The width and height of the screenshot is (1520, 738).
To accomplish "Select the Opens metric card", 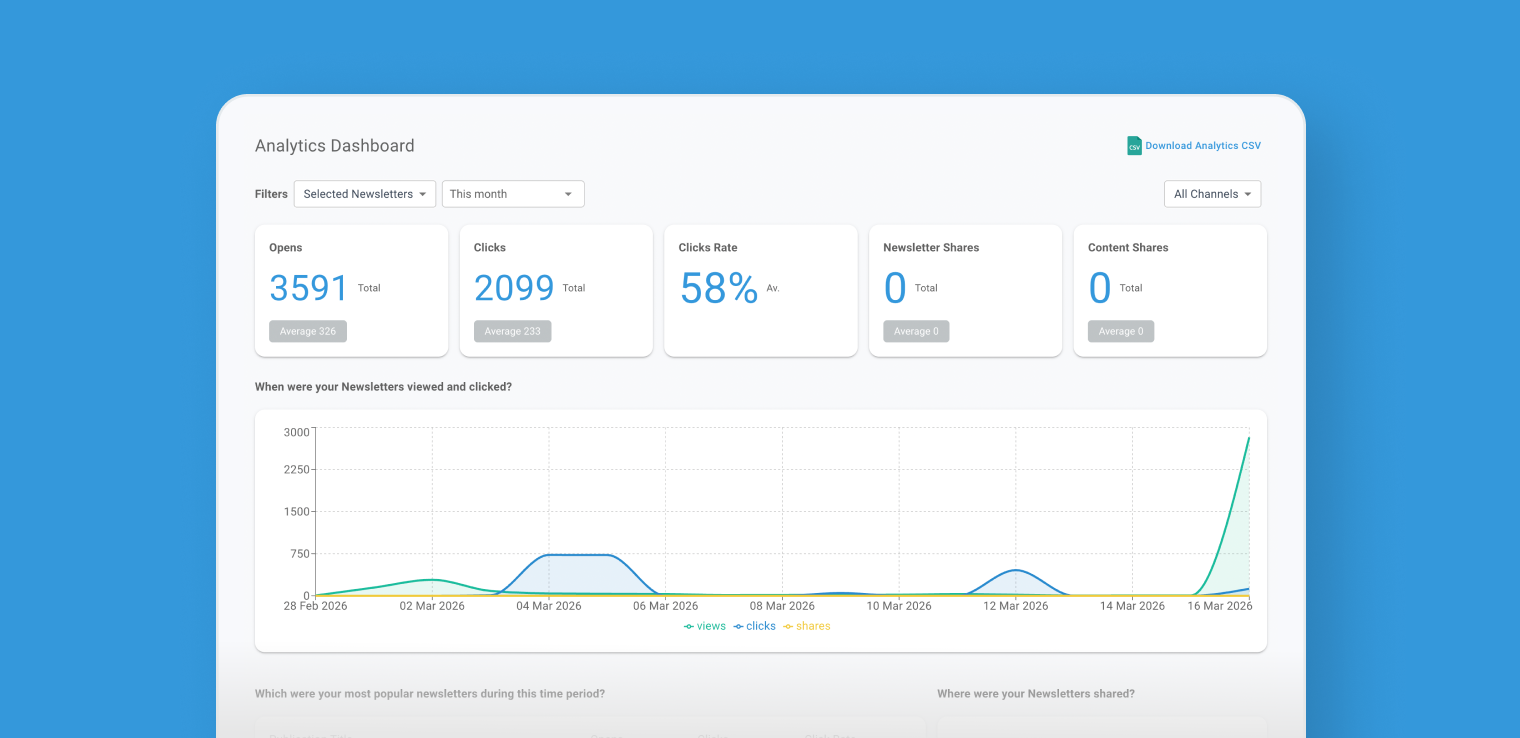I will click(x=351, y=290).
